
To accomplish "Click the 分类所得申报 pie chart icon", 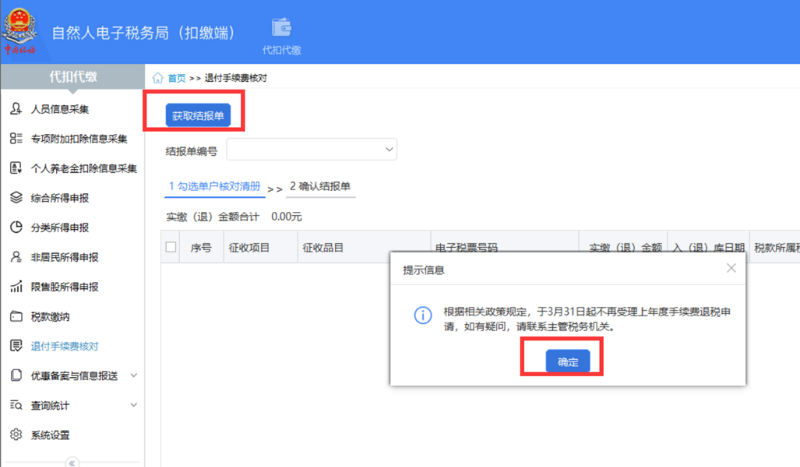I will point(16,227).
